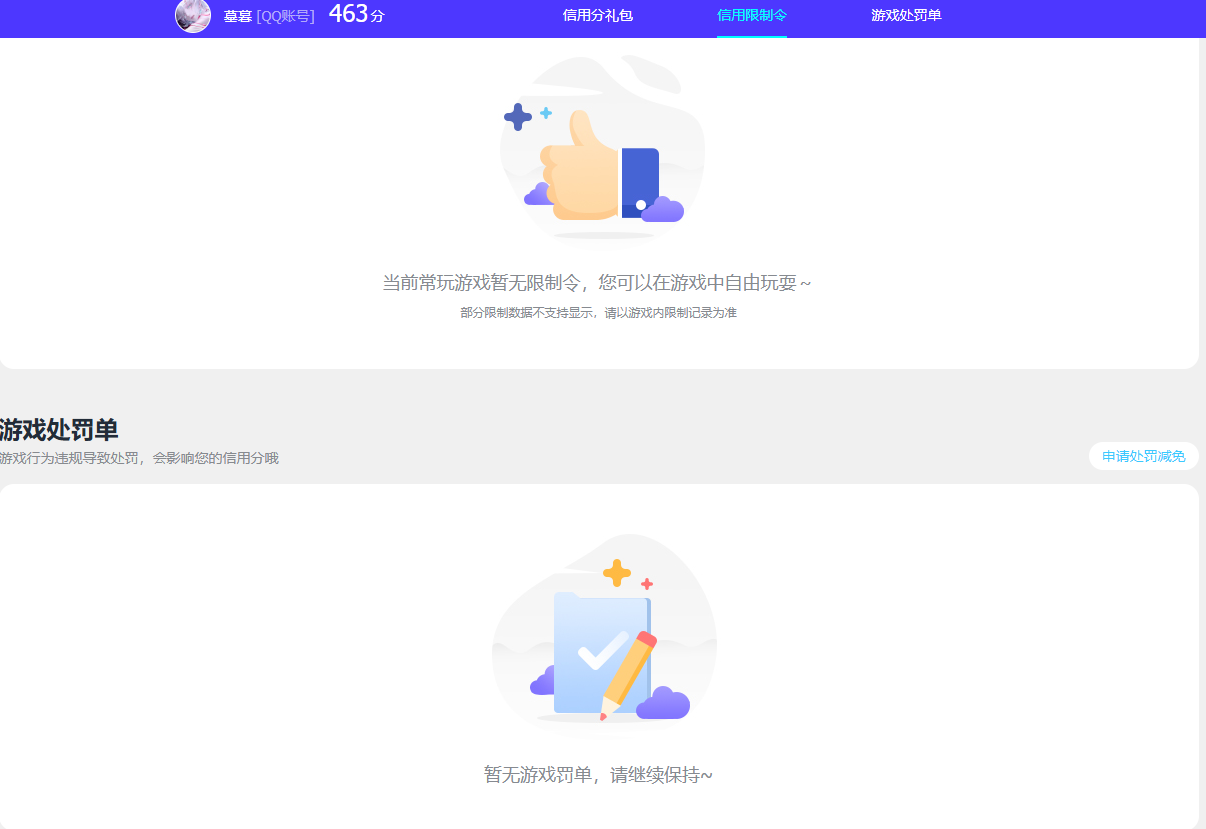Viewport: 1206px width, 829px height.
Task: Click the 游戏处罚单 section heading
Action: coord(59,430)
